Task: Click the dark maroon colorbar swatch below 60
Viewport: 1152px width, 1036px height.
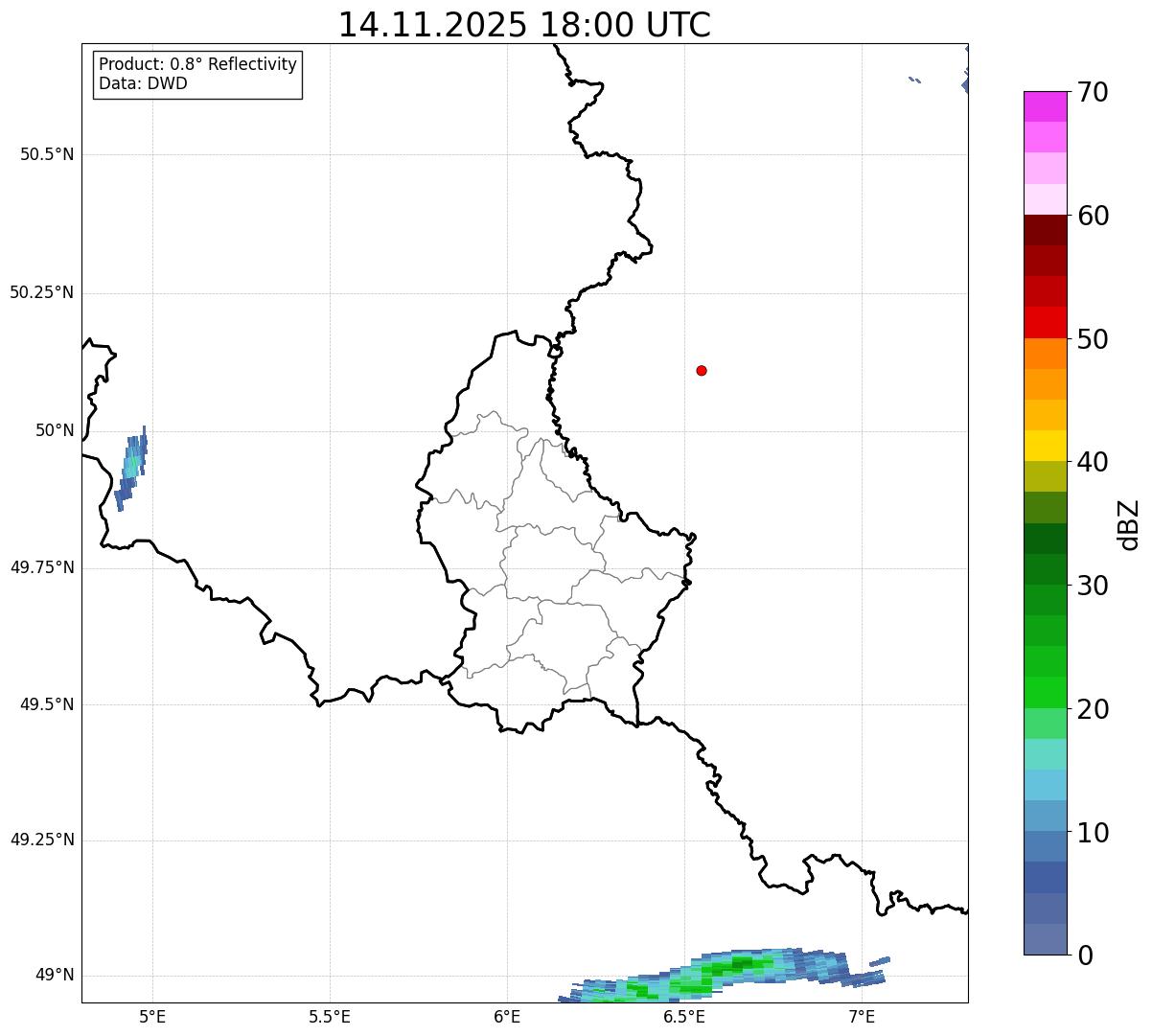Action: coord(1045,230)
